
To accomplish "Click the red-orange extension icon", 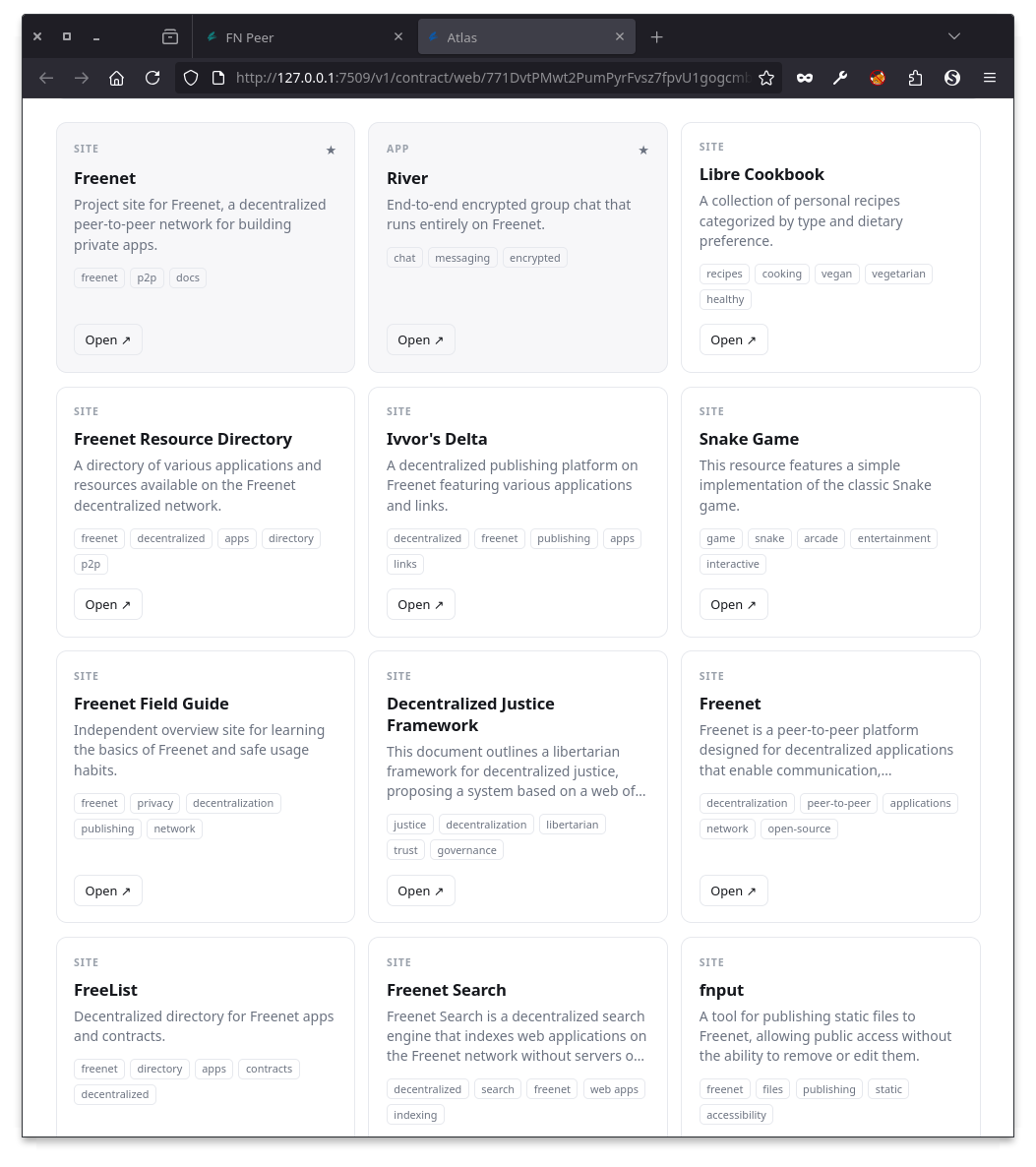I will pos(878,78).
